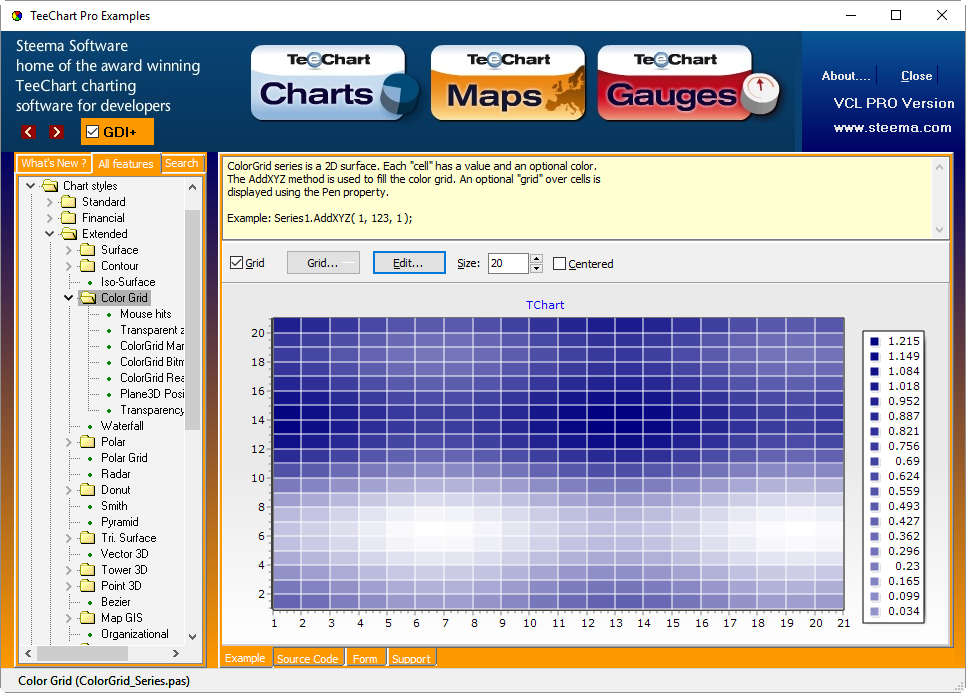Click the Chart styles root folder icon

pyautogui.click(x=49, y=186)
